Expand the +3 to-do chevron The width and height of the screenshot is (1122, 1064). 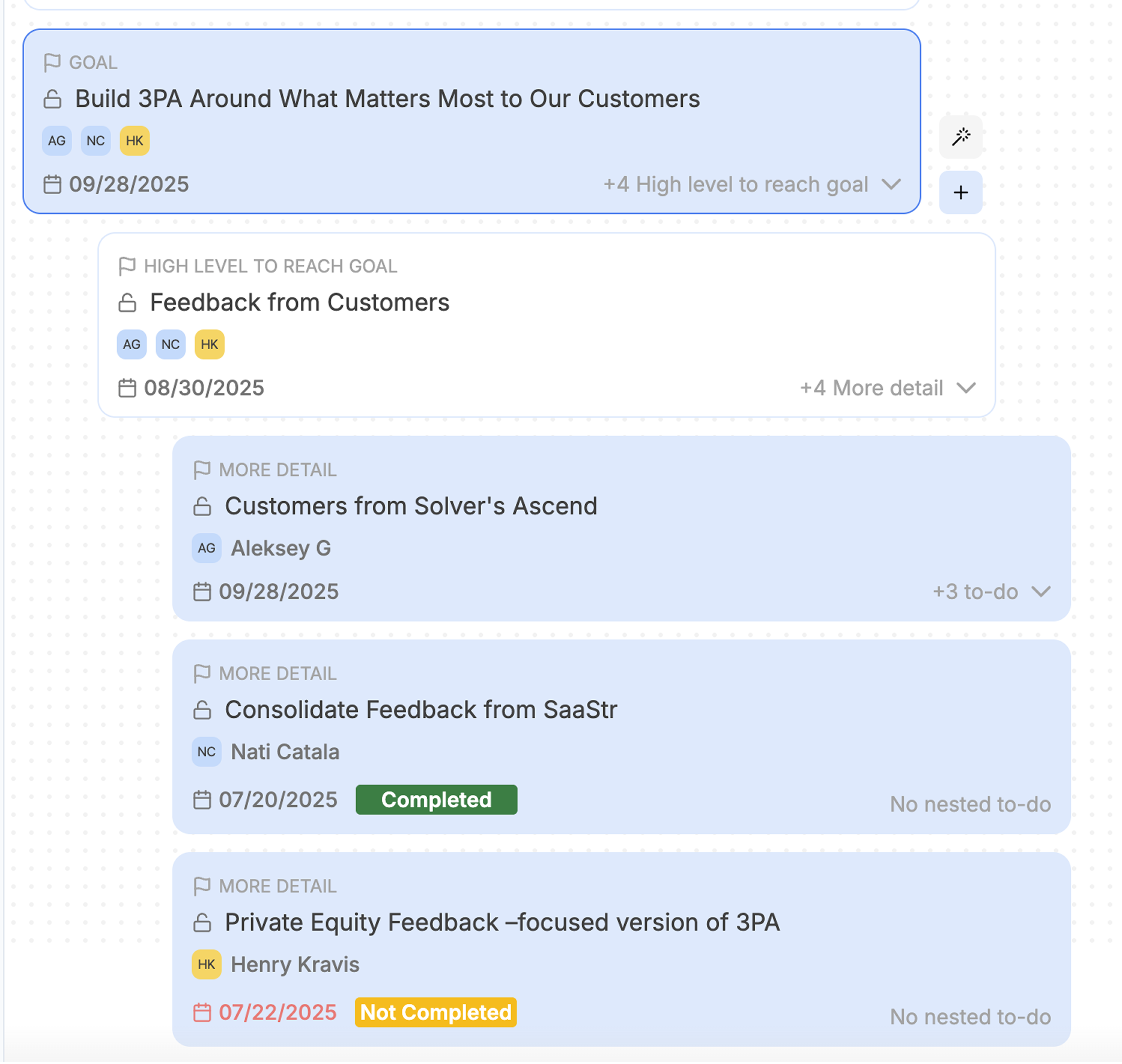pos(1041,592)
